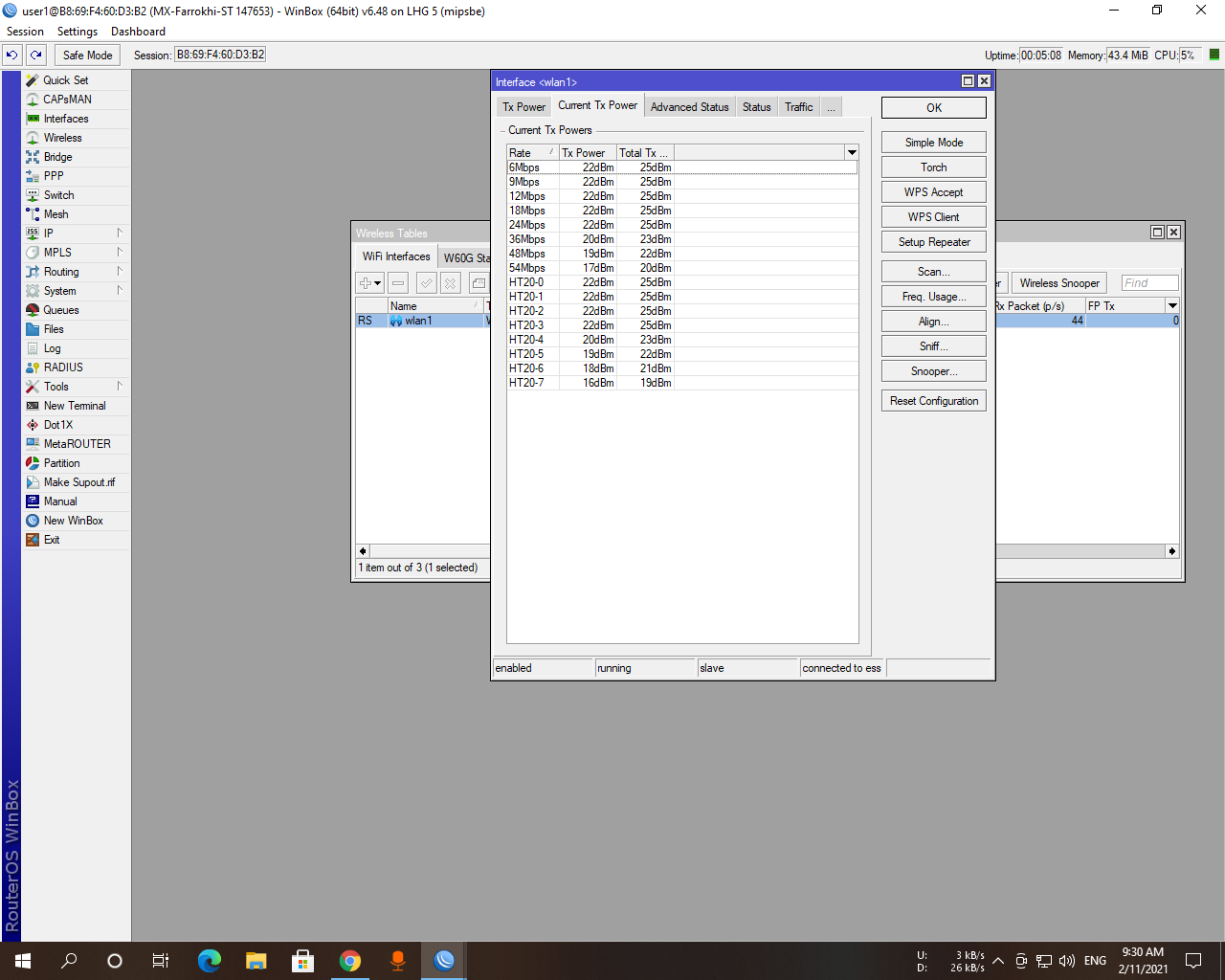Open MetaROUTER sidebar entry
This screenshot has width=1225, height=980.
(77, 444)
